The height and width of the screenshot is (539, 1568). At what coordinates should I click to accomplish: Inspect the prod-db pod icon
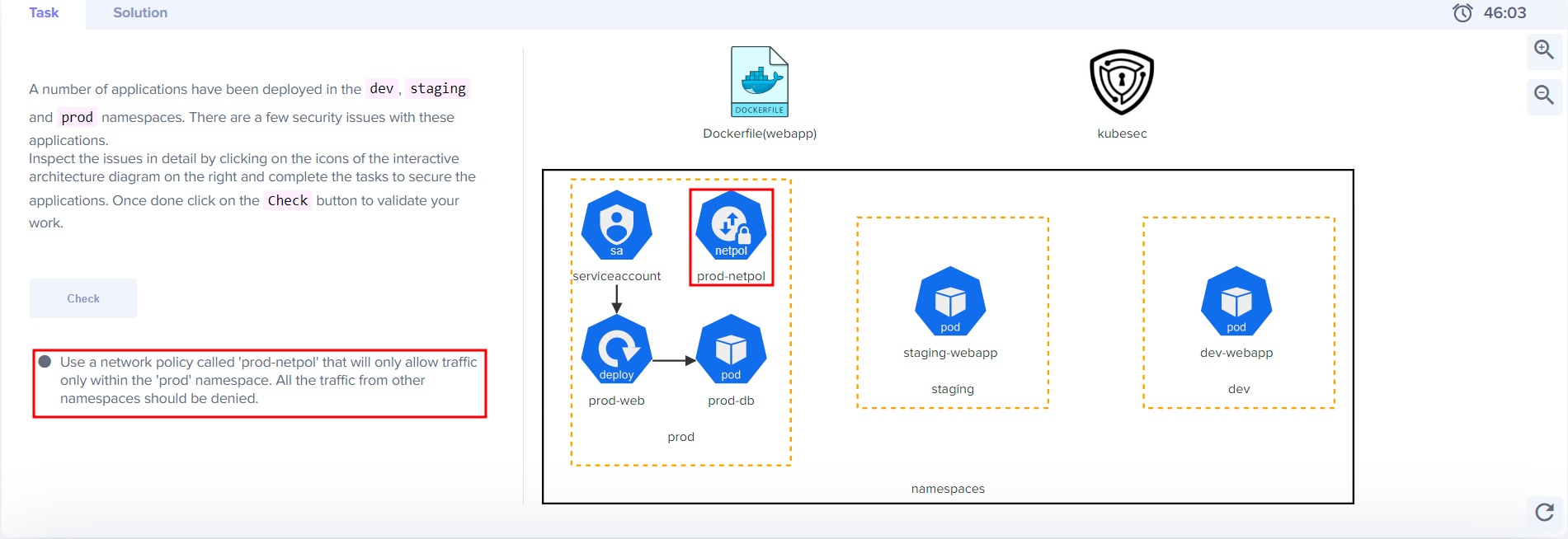click(x=732, y=349)
